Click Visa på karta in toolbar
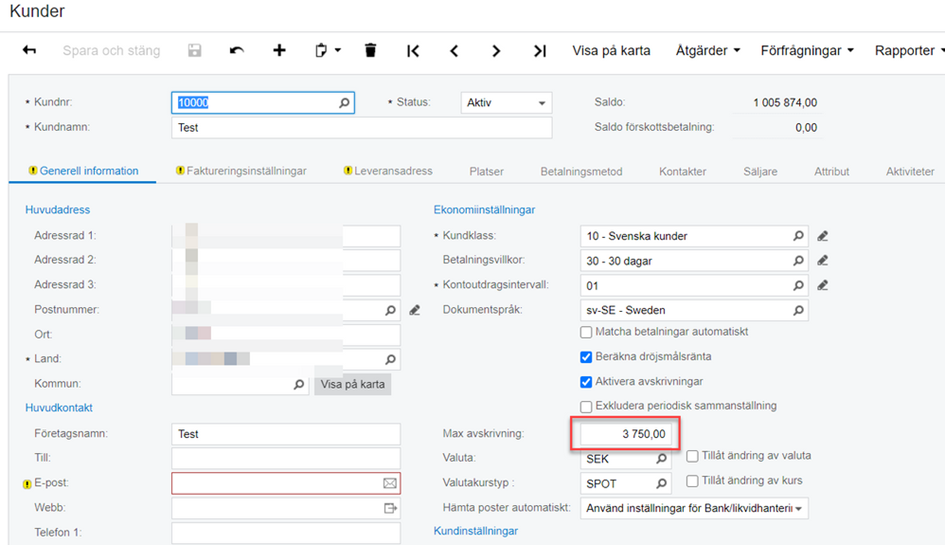The width and height of the screenshot is (945, 545). click(x=611, y=51)
